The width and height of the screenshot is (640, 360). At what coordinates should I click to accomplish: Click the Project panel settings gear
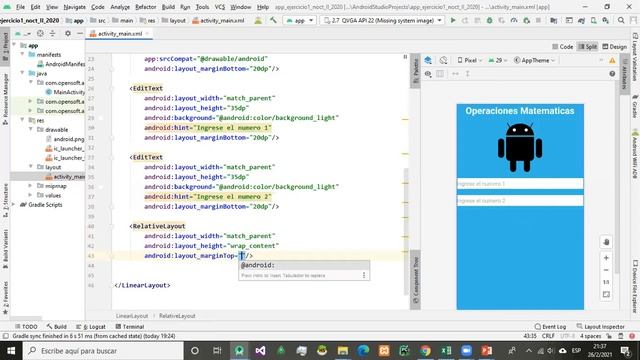point(68,33)
